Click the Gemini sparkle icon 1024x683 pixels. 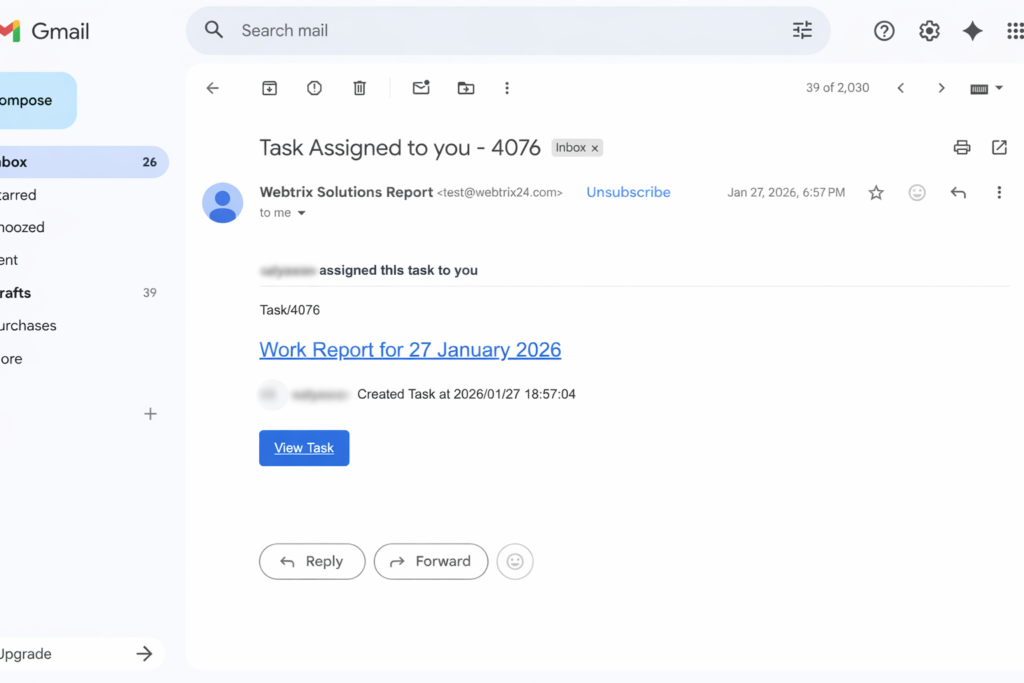[x=972, y=31]
